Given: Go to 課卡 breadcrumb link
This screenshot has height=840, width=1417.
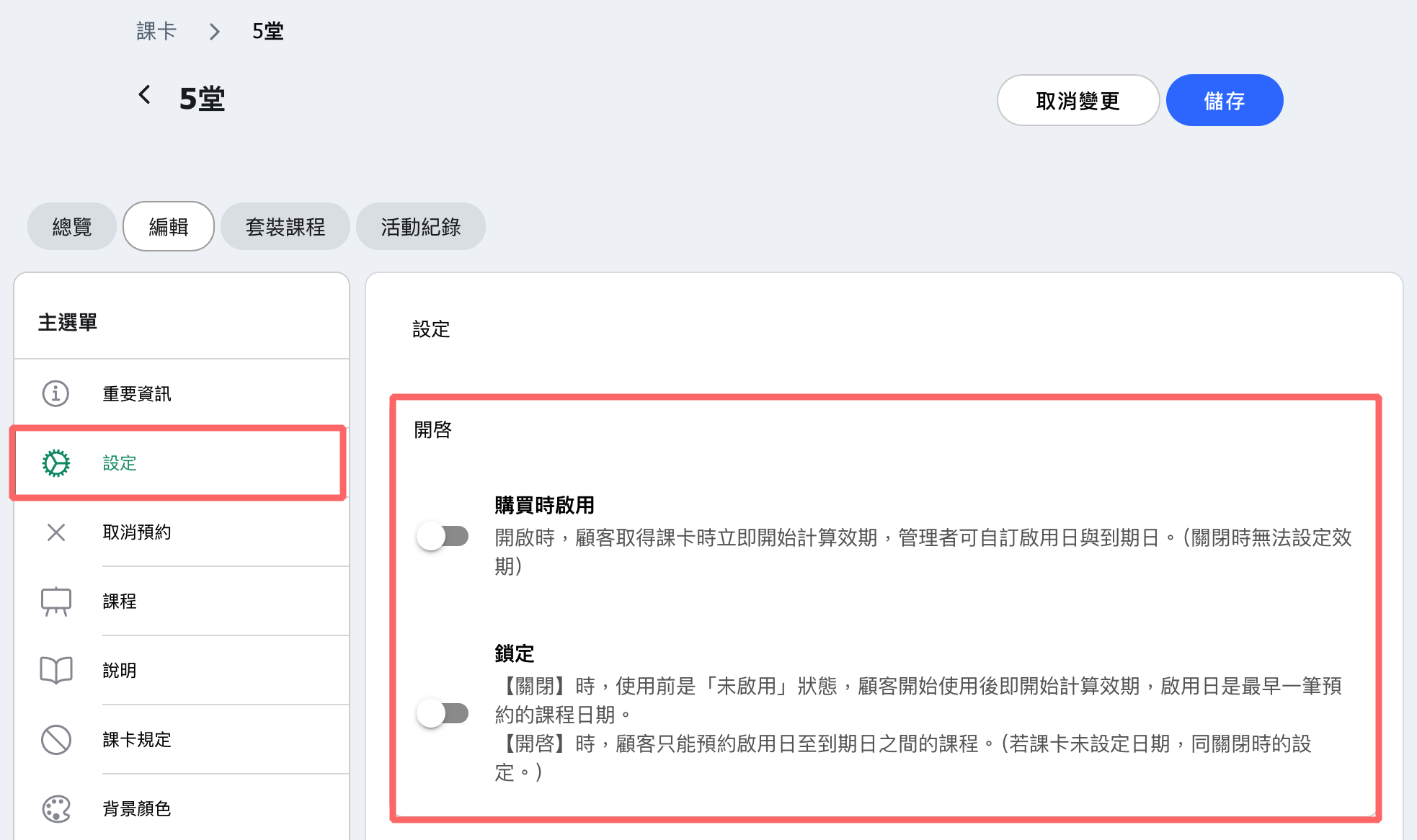Looking at the screenshot, I should pos(156,32).
